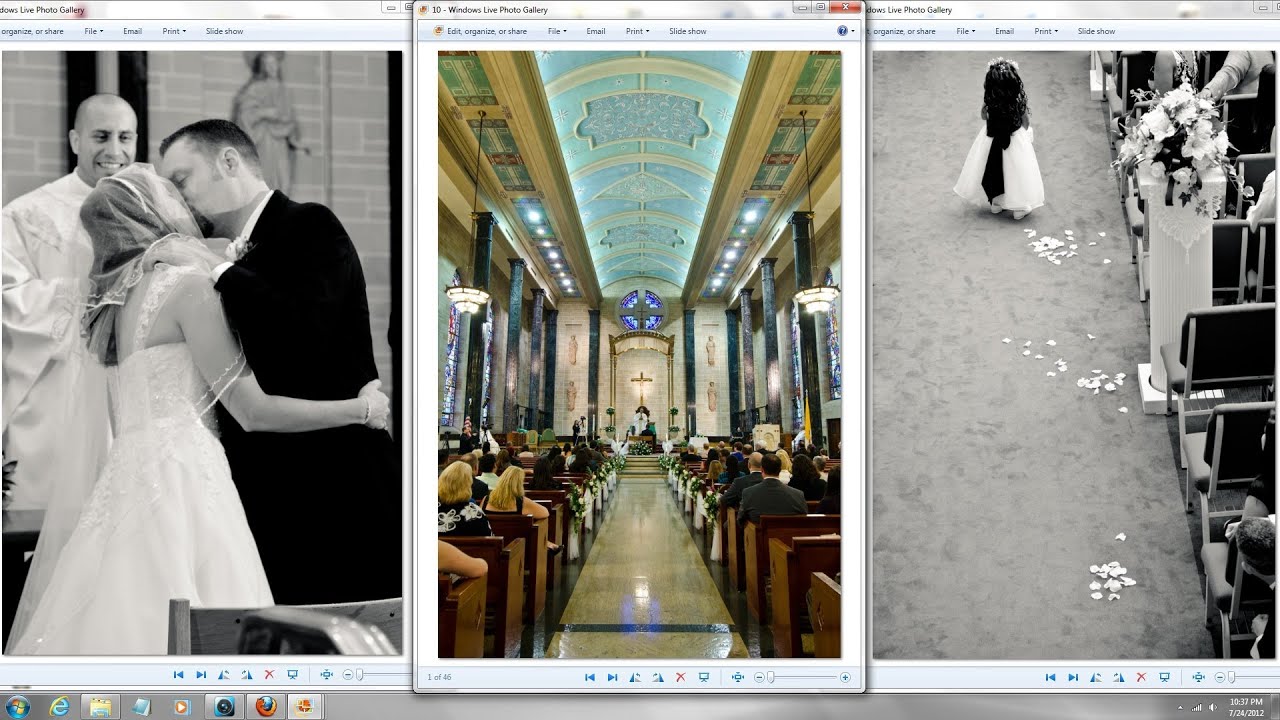The width and height of the screenshot is (1280, 720).
Task: Delete the photo in right window
Action: (1142, 677)
